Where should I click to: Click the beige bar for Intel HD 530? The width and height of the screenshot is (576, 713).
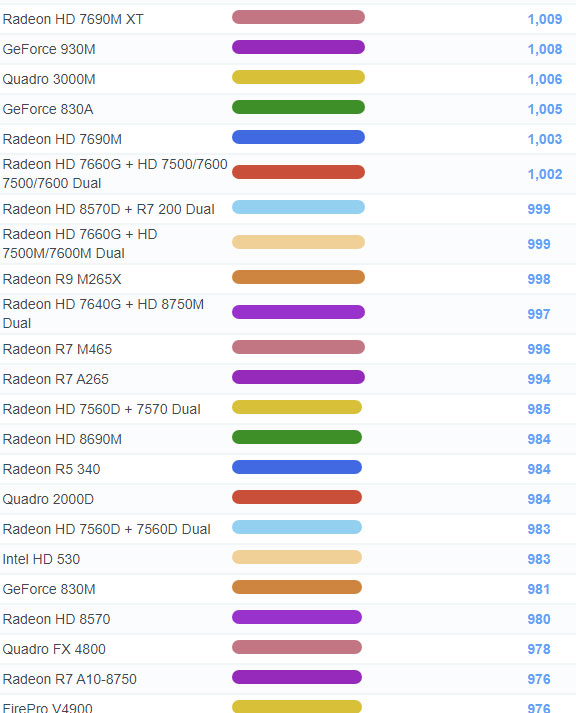pos(297,557)
